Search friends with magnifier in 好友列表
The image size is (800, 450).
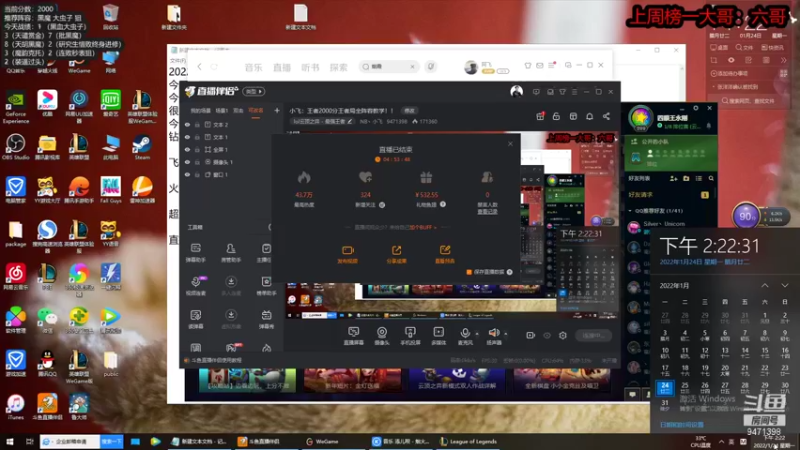point(711,179)
